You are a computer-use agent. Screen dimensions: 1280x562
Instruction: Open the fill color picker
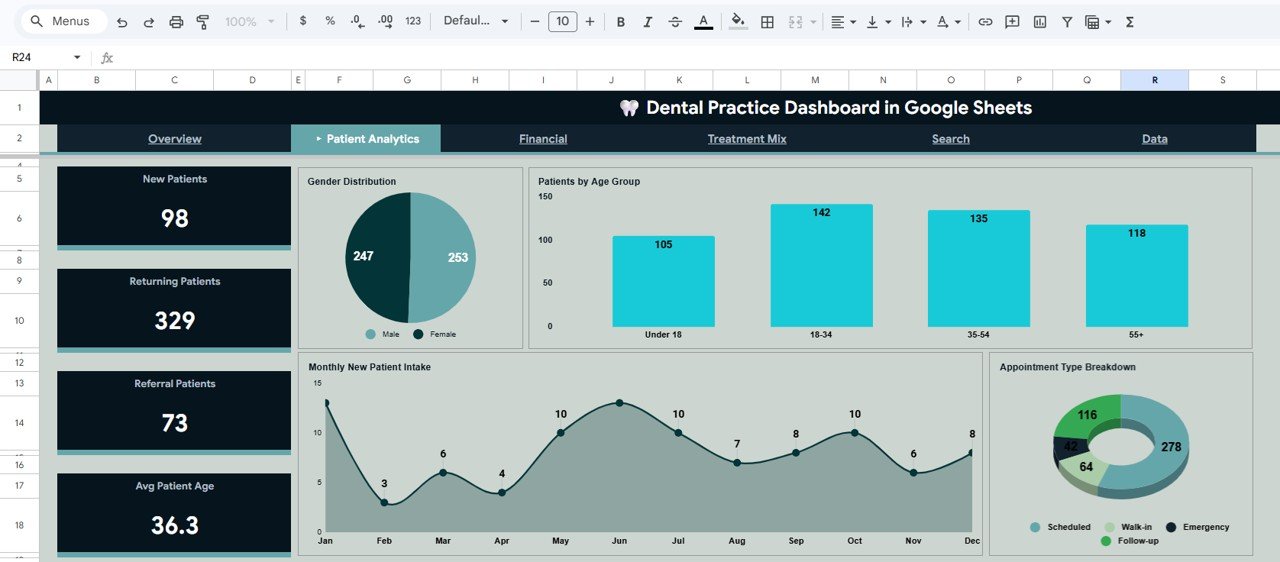pyautogui.click(x=738, y=22)
